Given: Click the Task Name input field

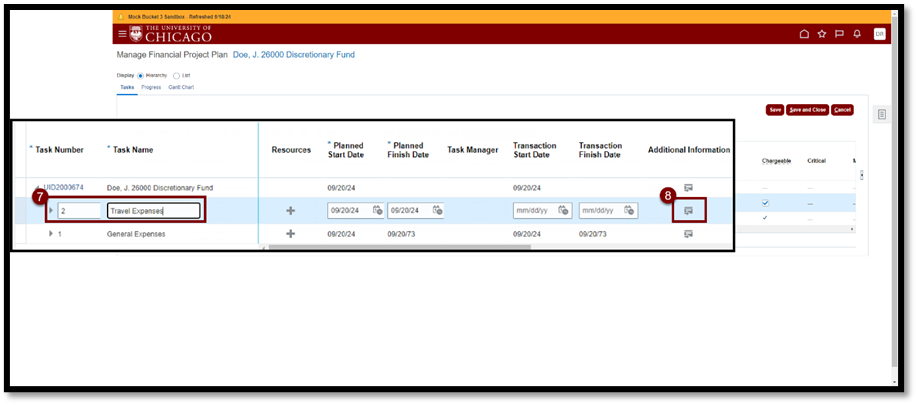Looking at the screenshot, I should (153, 211).
